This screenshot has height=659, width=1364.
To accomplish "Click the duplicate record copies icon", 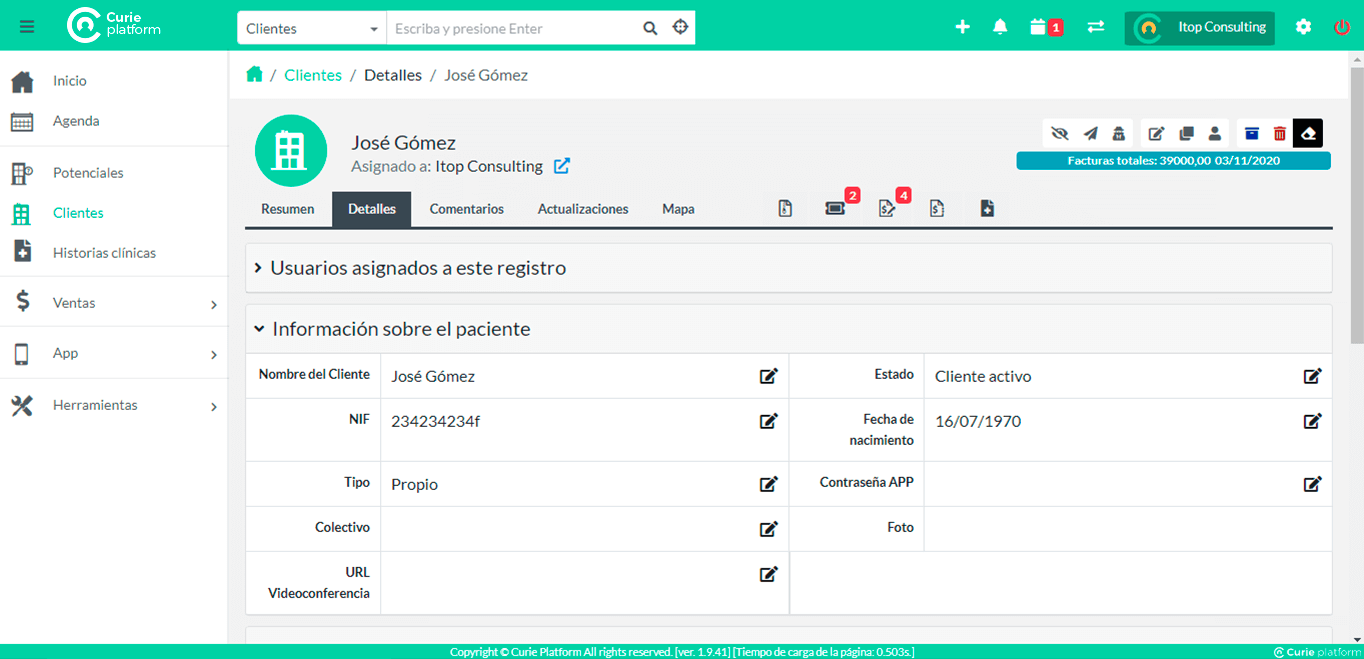I will (1187, 133).
